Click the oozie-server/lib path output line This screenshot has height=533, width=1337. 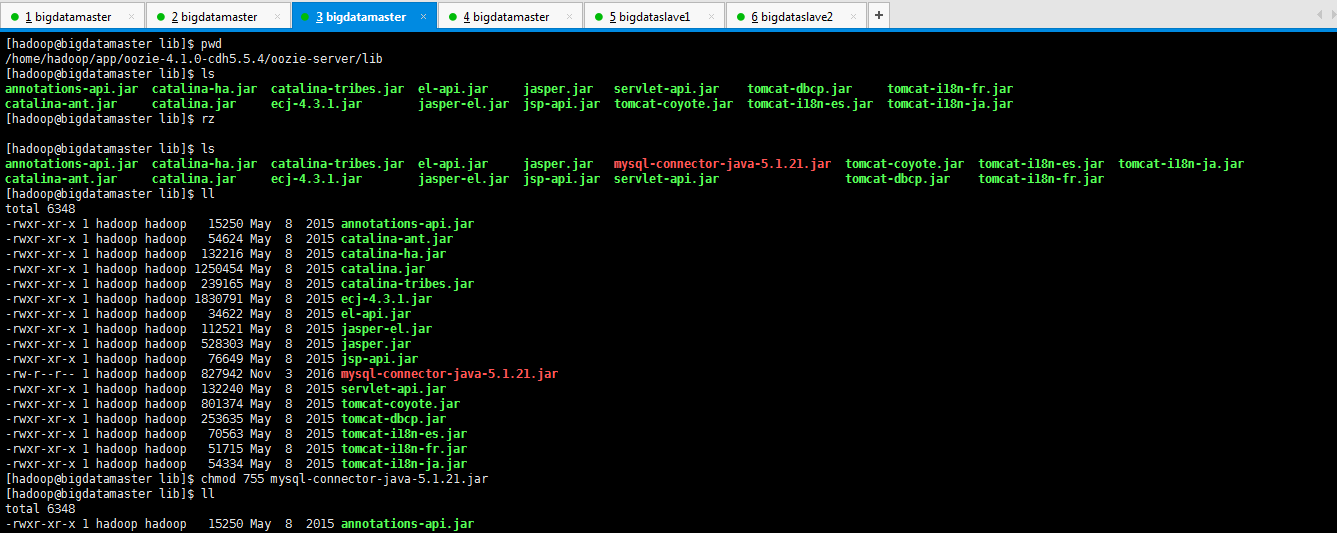point(194,59)
